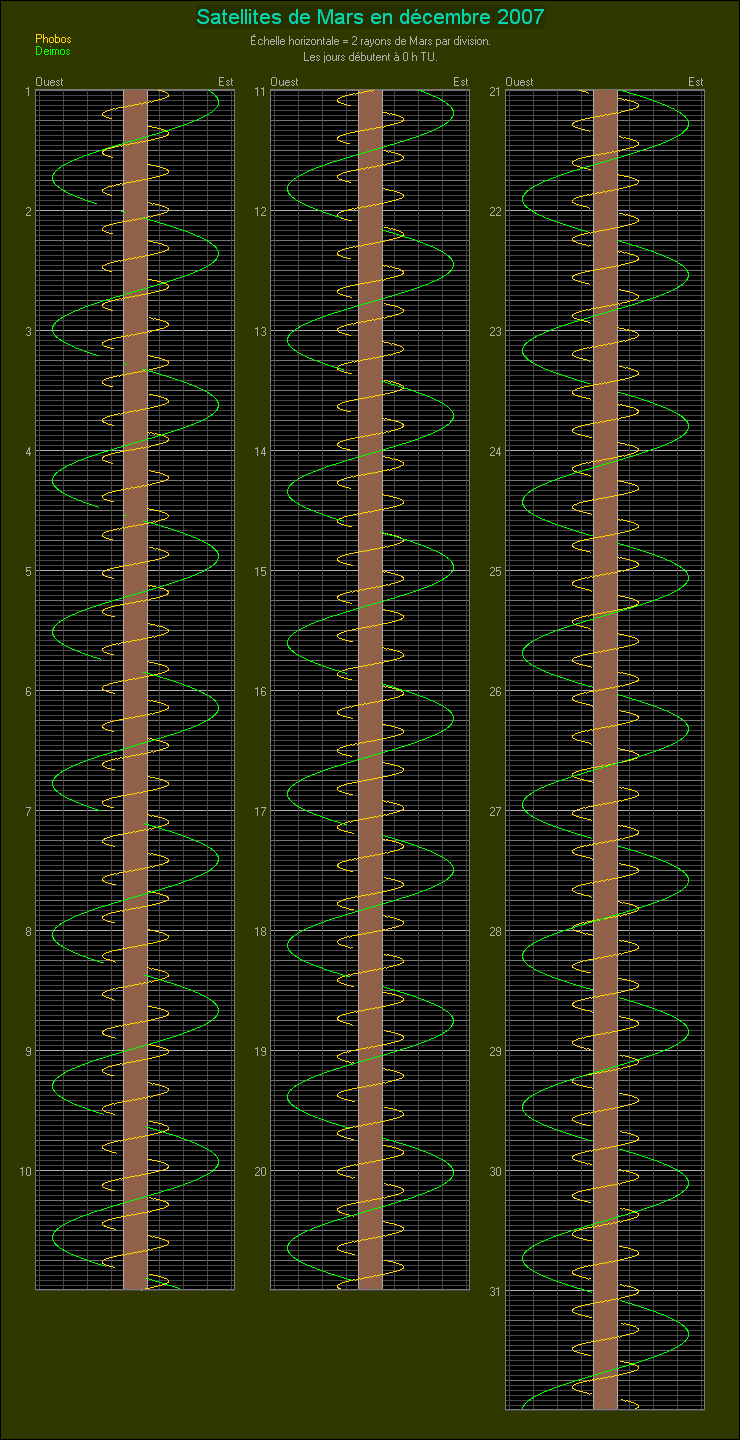Click the Est label above the day 21 column
Image resolution: width=740 pixels, height=1440 pixels.
[695, 82]
